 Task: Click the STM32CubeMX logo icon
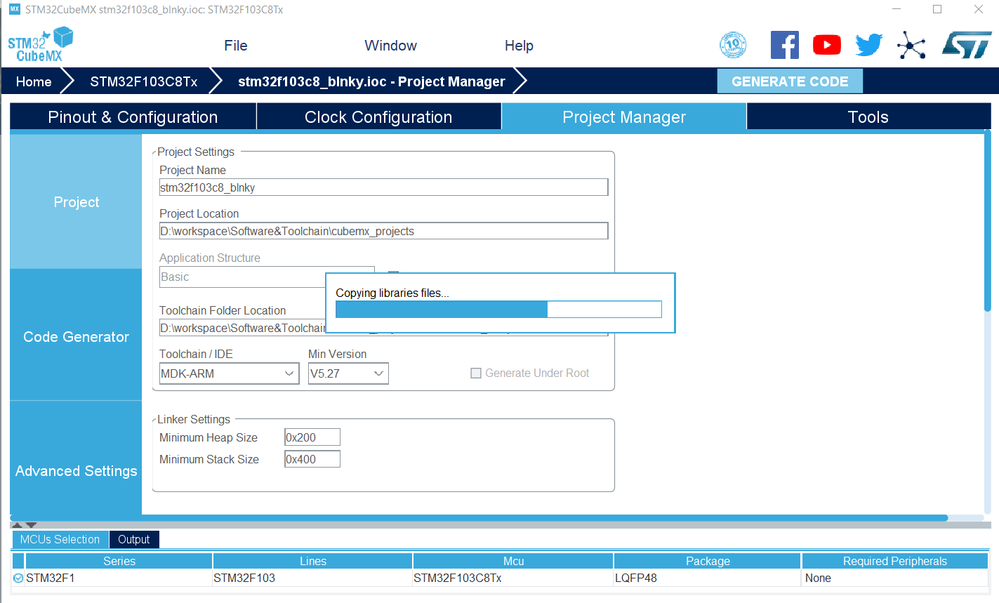click(x=40, y=45)
